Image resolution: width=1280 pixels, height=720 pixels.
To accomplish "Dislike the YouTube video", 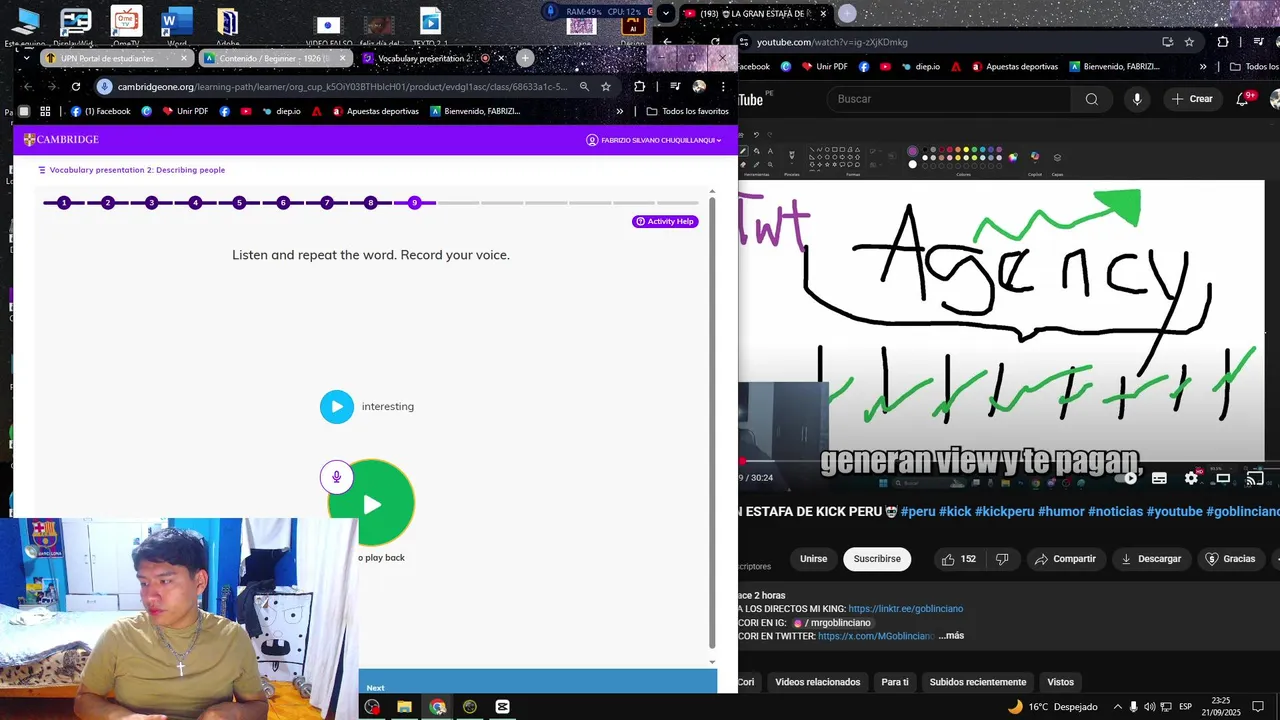I will click(x=1002, y=559).
